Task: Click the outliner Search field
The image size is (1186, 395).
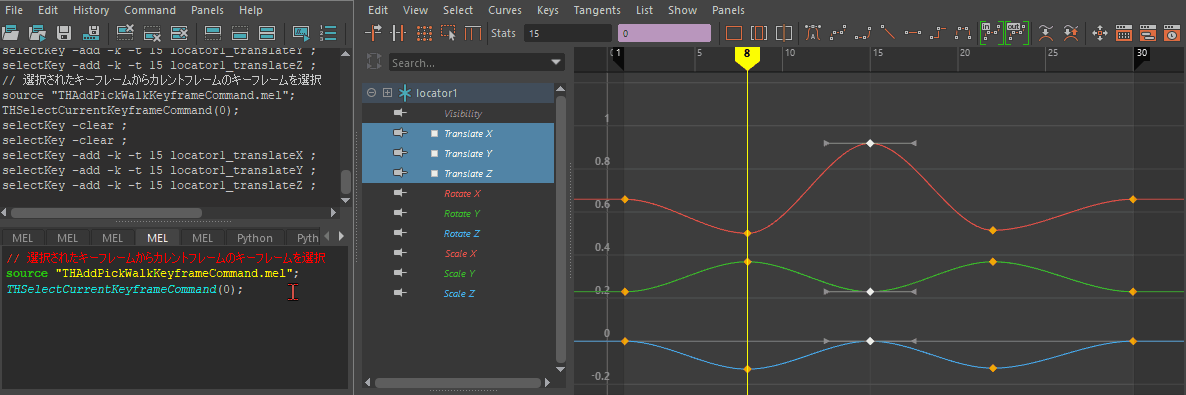Action: pos(477,63)
